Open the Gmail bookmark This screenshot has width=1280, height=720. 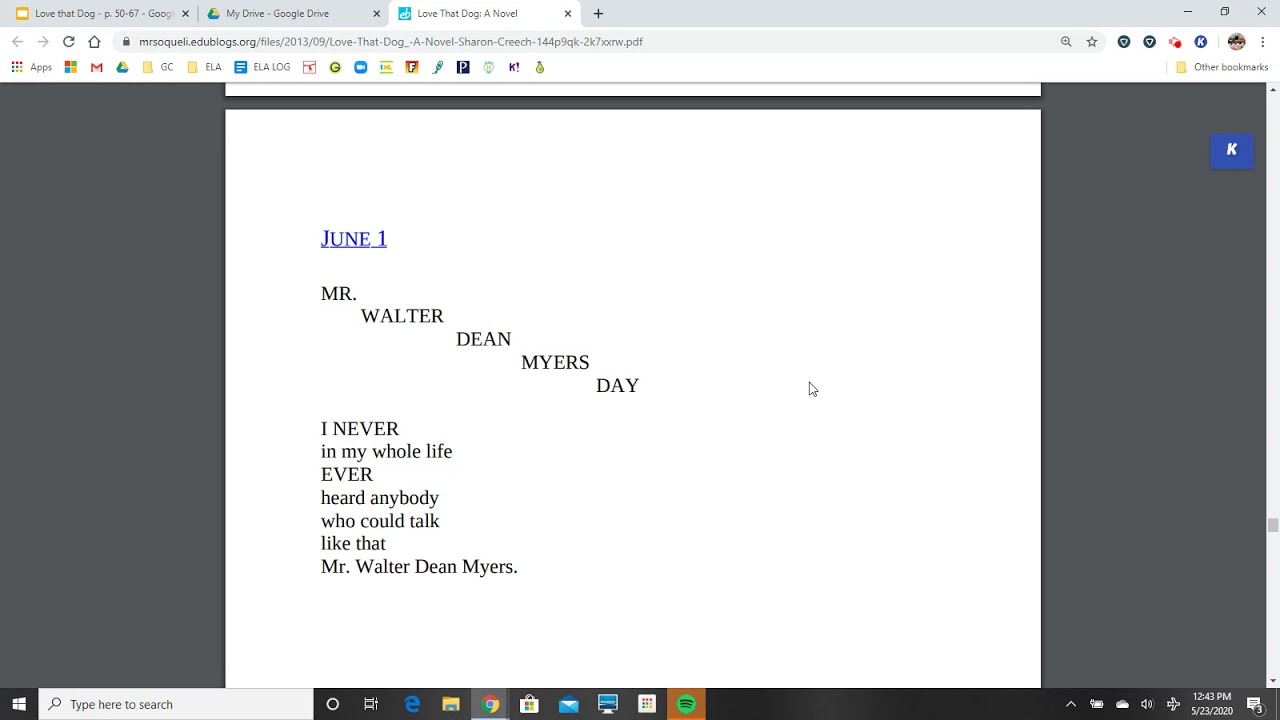(96, 67)
